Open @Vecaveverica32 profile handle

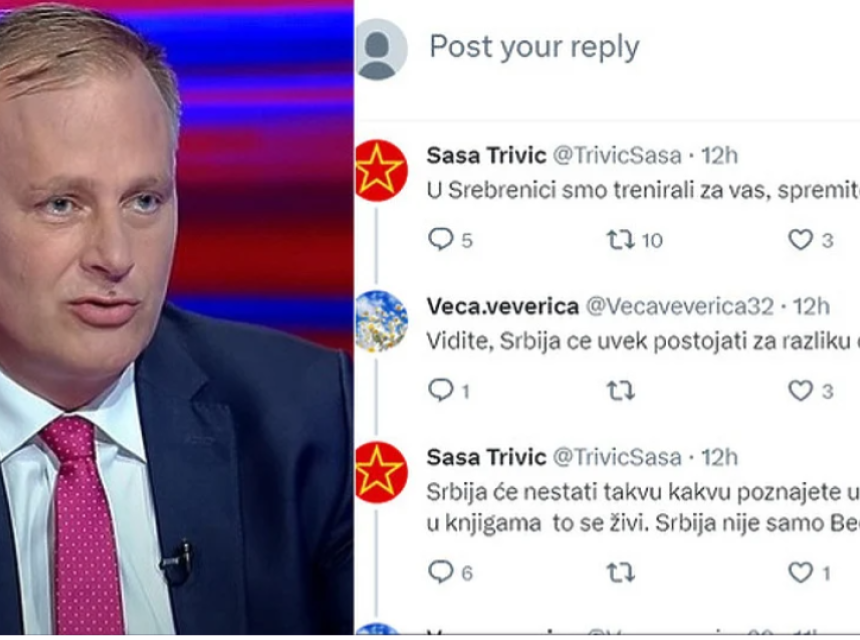[680, 307]
